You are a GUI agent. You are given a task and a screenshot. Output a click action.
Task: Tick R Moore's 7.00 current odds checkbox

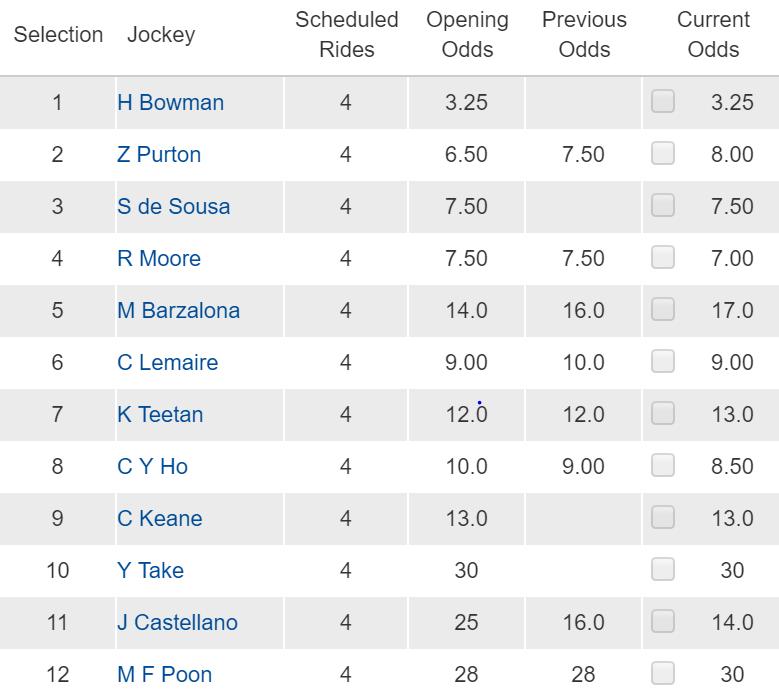[663, 257]
